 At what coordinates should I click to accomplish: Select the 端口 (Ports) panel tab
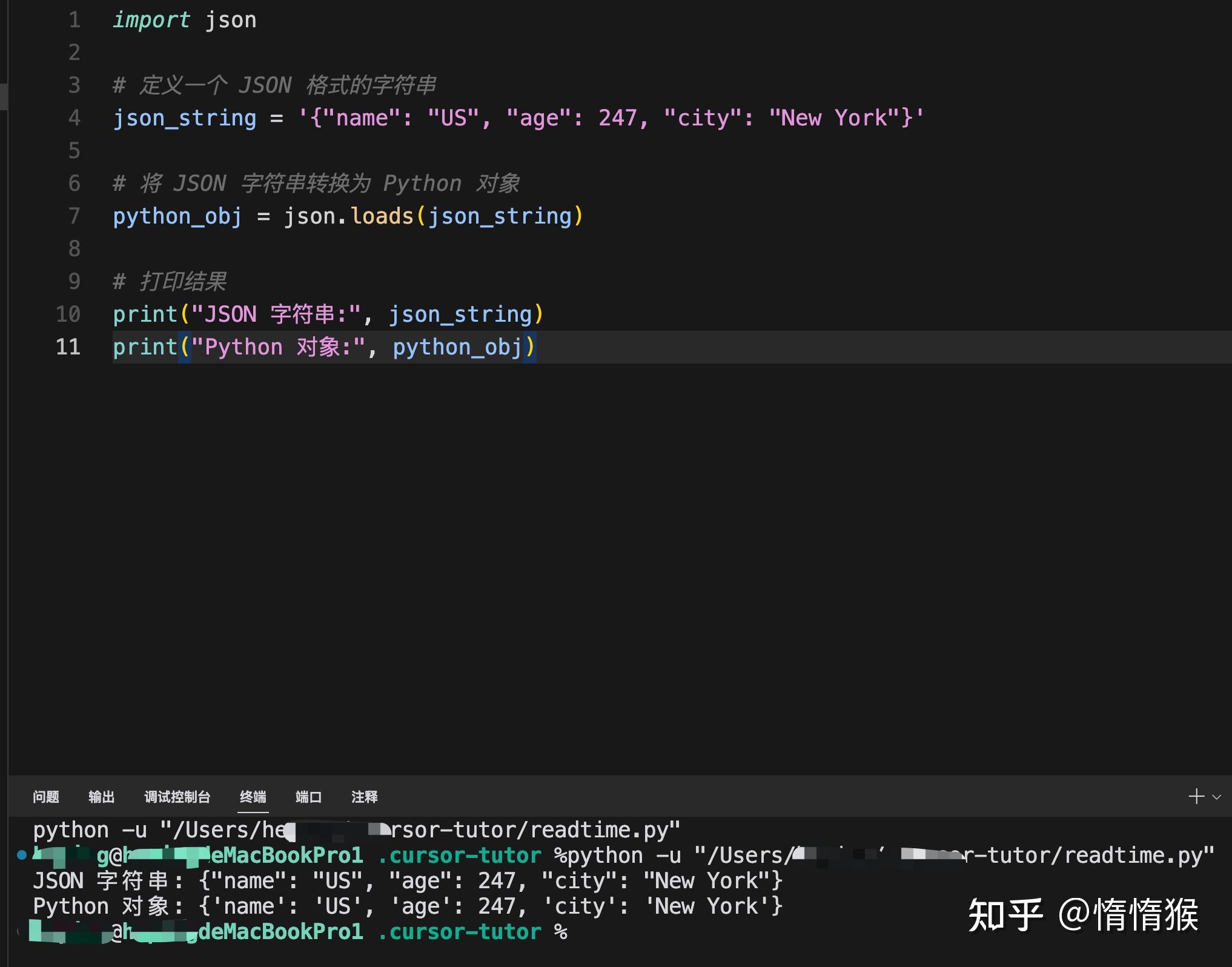pos(308,797)
